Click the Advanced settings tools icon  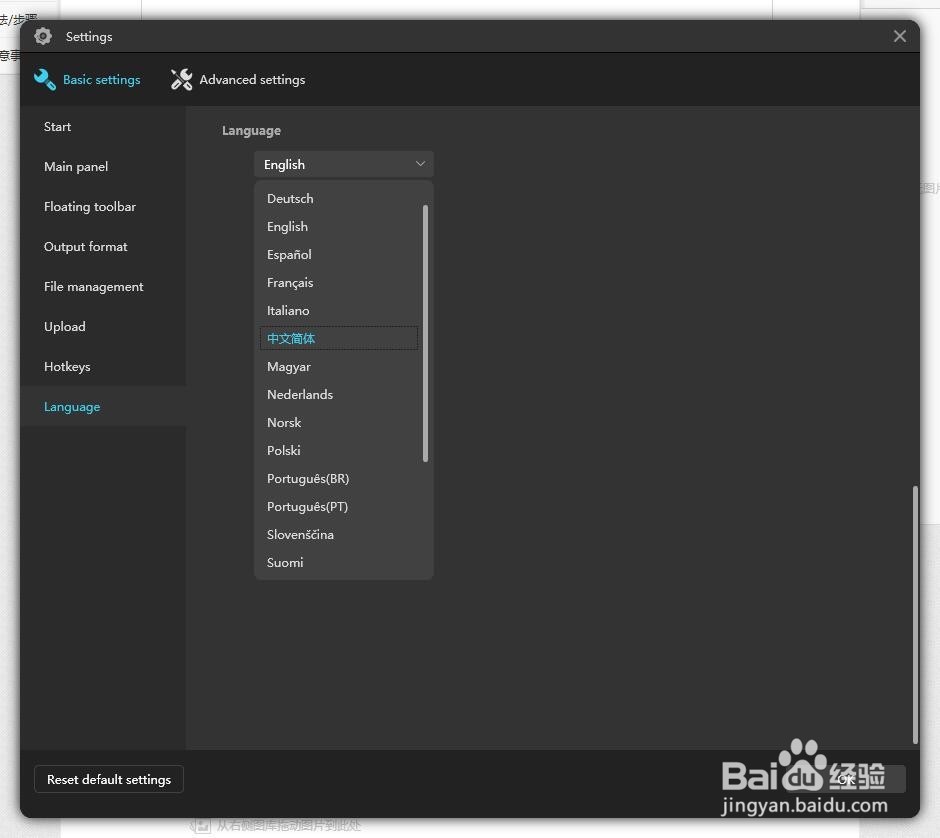coord(181,79)
